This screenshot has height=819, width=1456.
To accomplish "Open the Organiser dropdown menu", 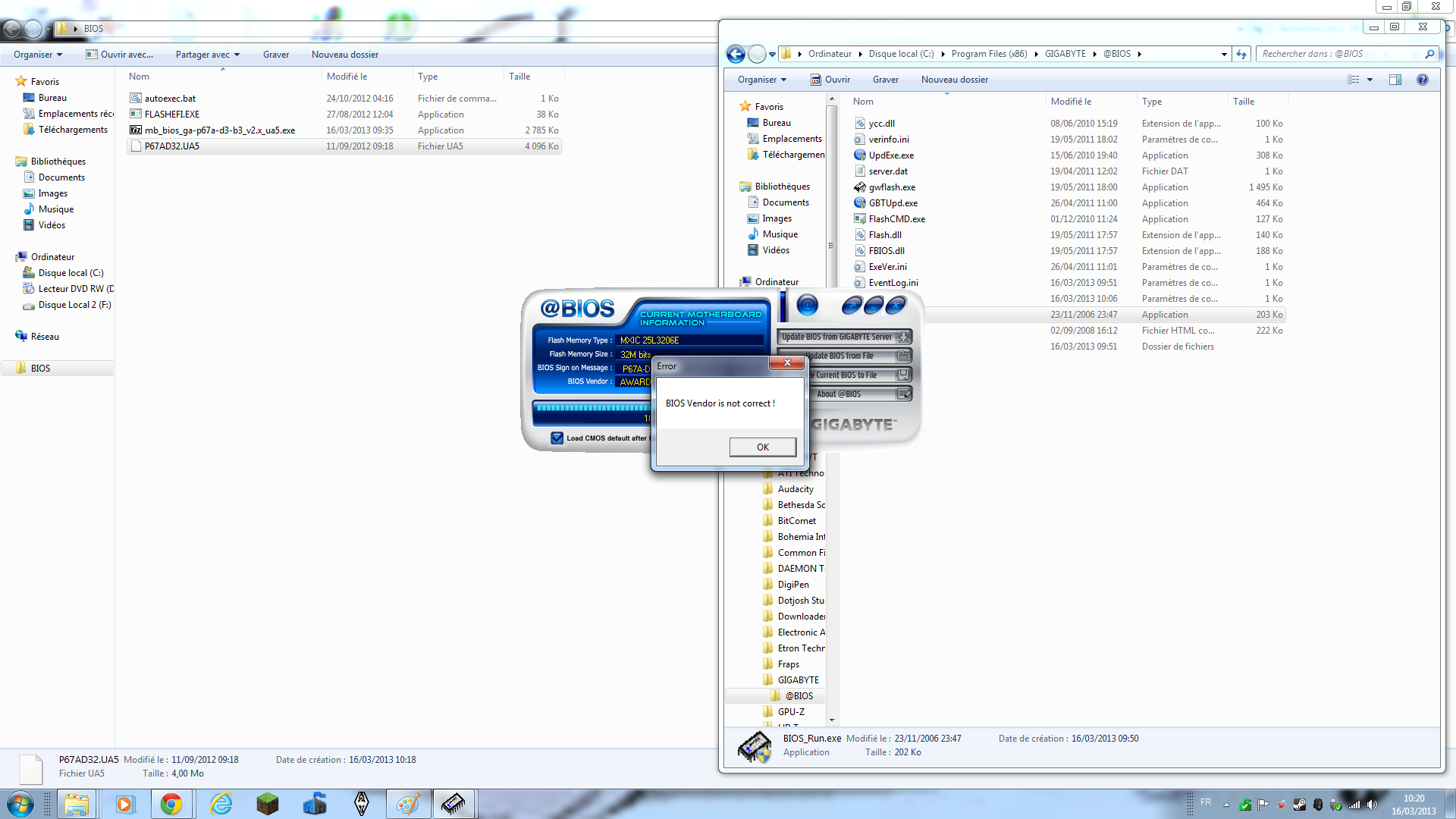I will 761,80.
